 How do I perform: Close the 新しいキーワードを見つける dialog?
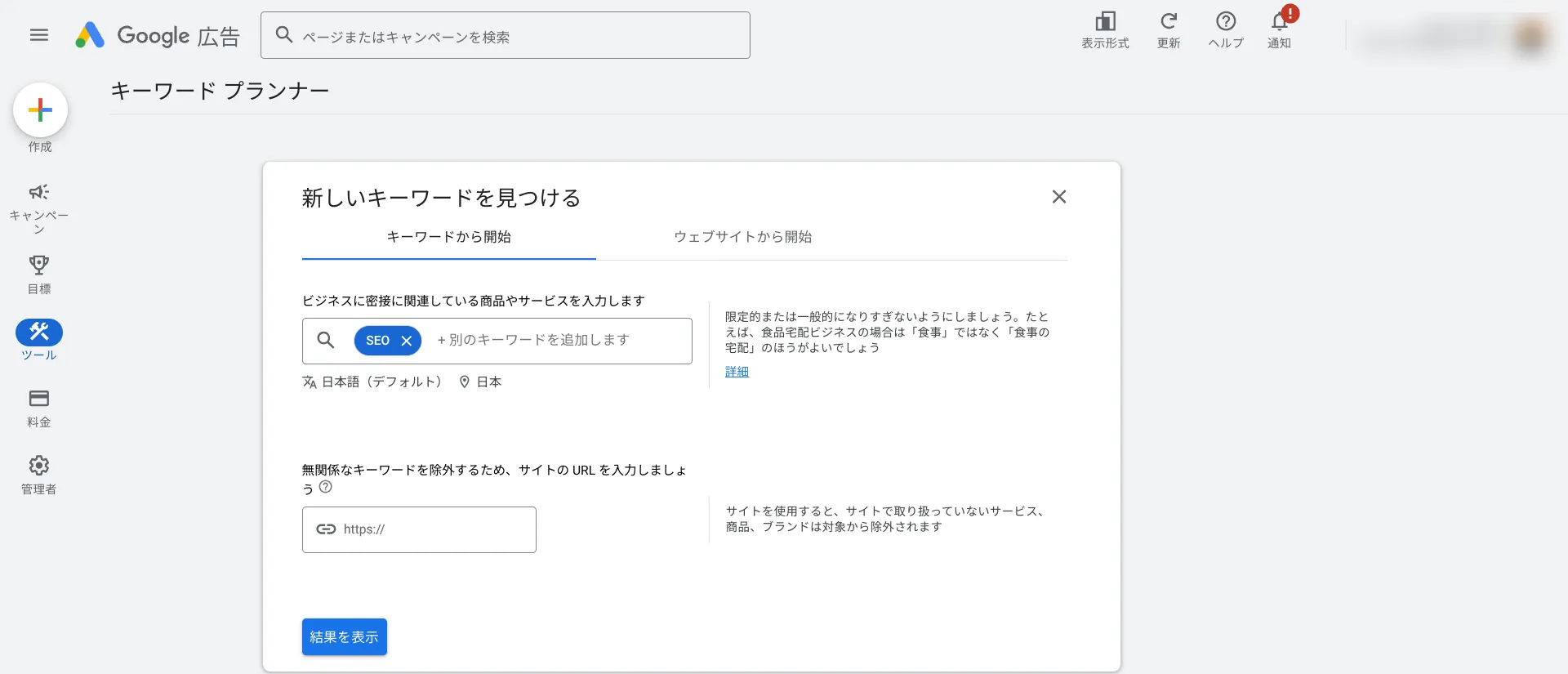point(1059,197)
